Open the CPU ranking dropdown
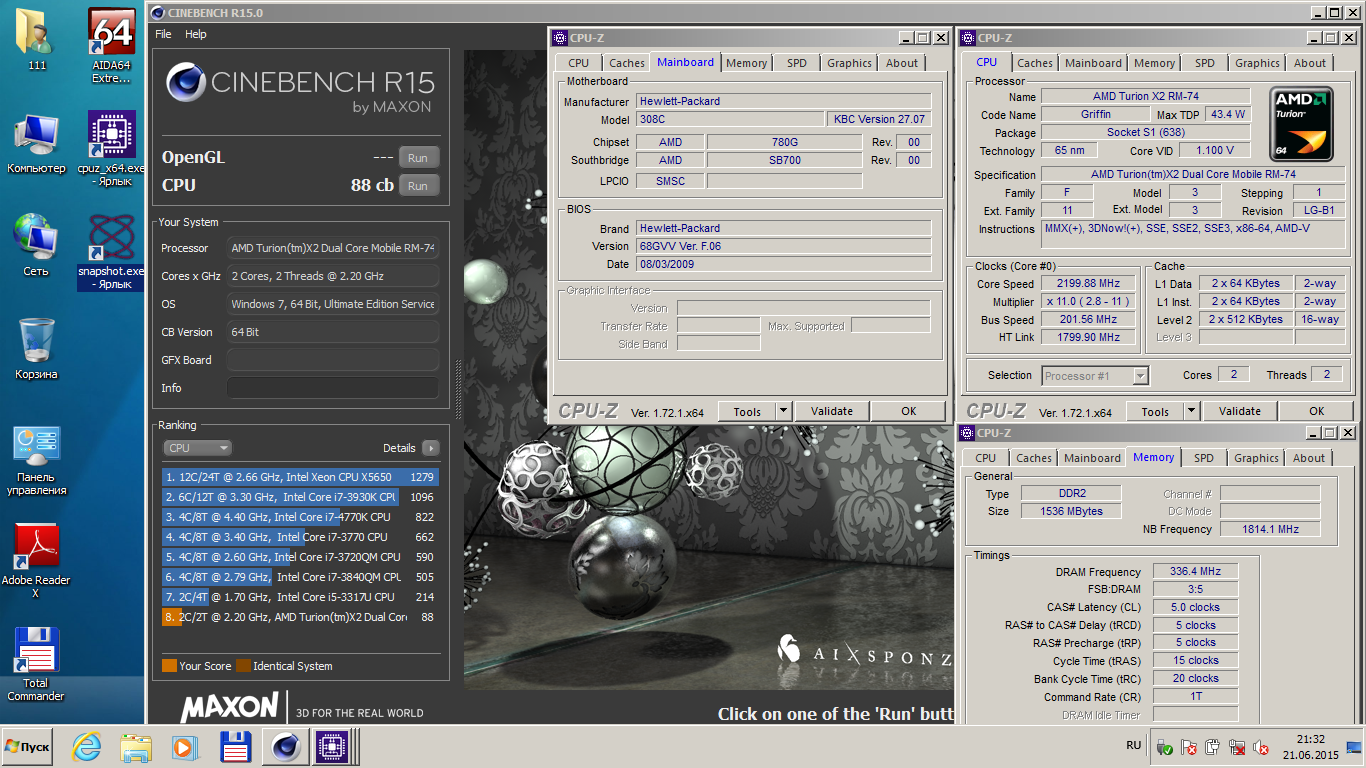 pos(197,448)
